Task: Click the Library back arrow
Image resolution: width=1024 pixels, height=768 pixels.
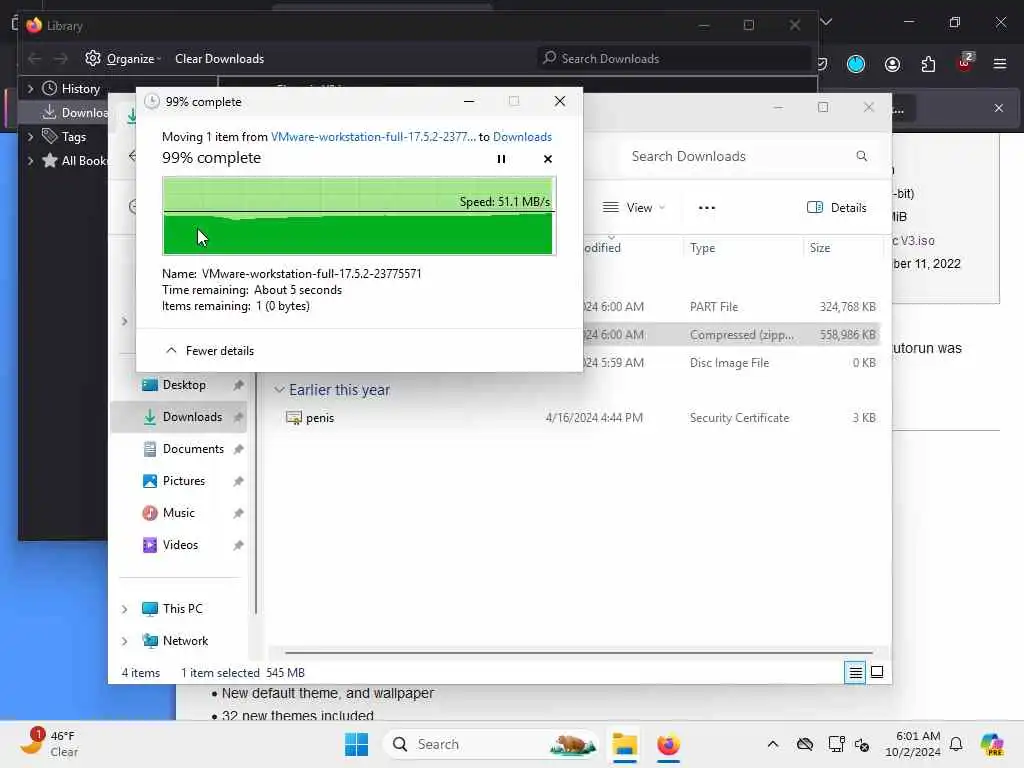Action: (35, 59)
